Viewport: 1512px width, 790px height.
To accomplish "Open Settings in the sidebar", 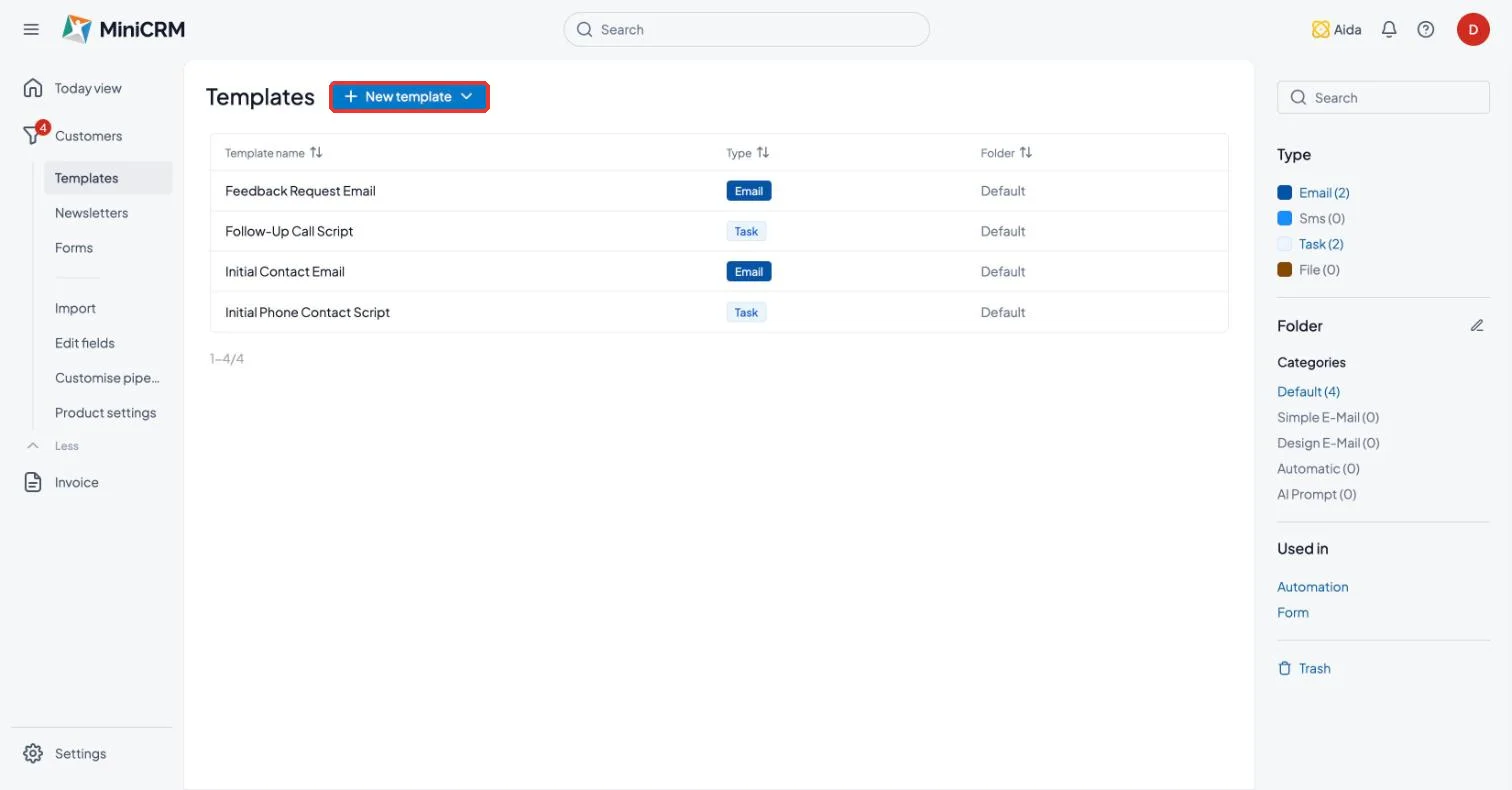I will pyautogui.click(x=80, y=753).
